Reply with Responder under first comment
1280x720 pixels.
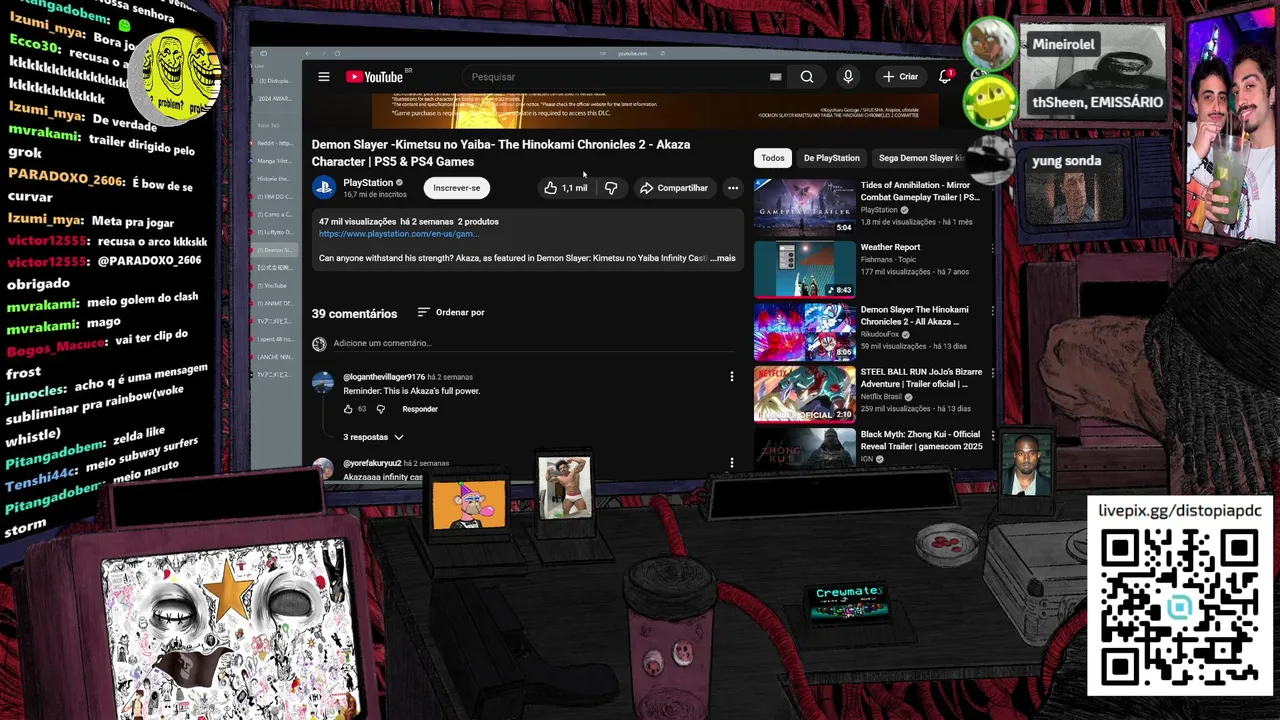click(x=420, y=409)
